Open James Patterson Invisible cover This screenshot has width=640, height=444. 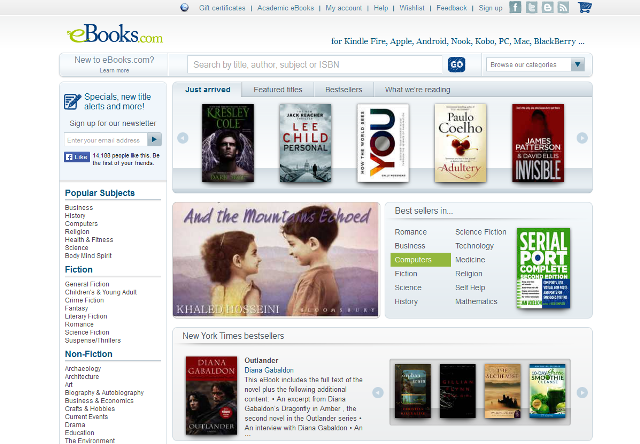click(x=538, y=143)
